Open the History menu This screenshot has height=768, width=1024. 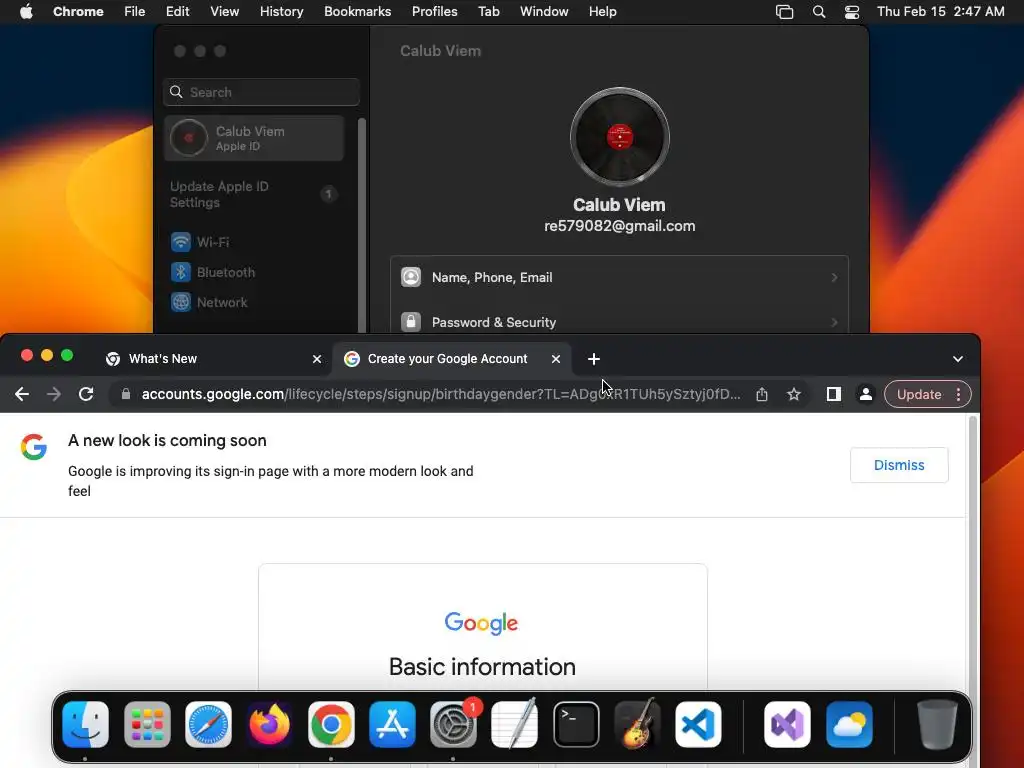point(281,12)
